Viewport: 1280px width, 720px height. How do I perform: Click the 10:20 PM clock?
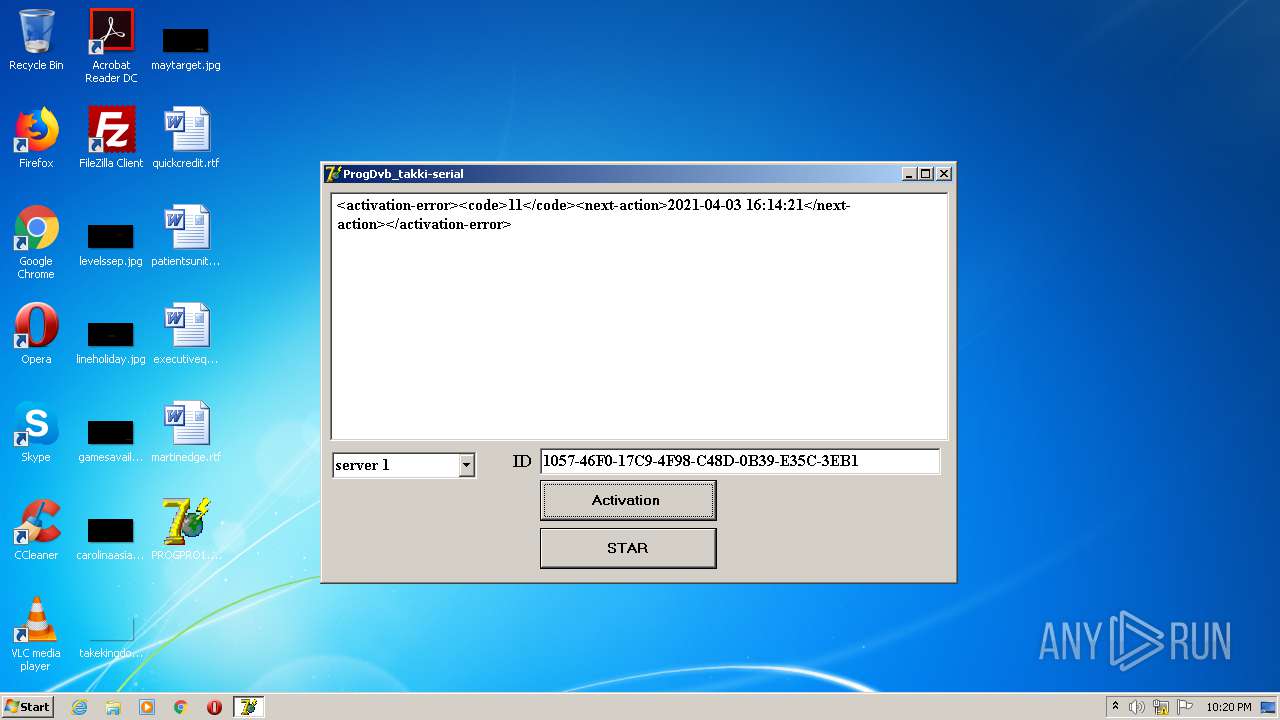pos(1229,707)
